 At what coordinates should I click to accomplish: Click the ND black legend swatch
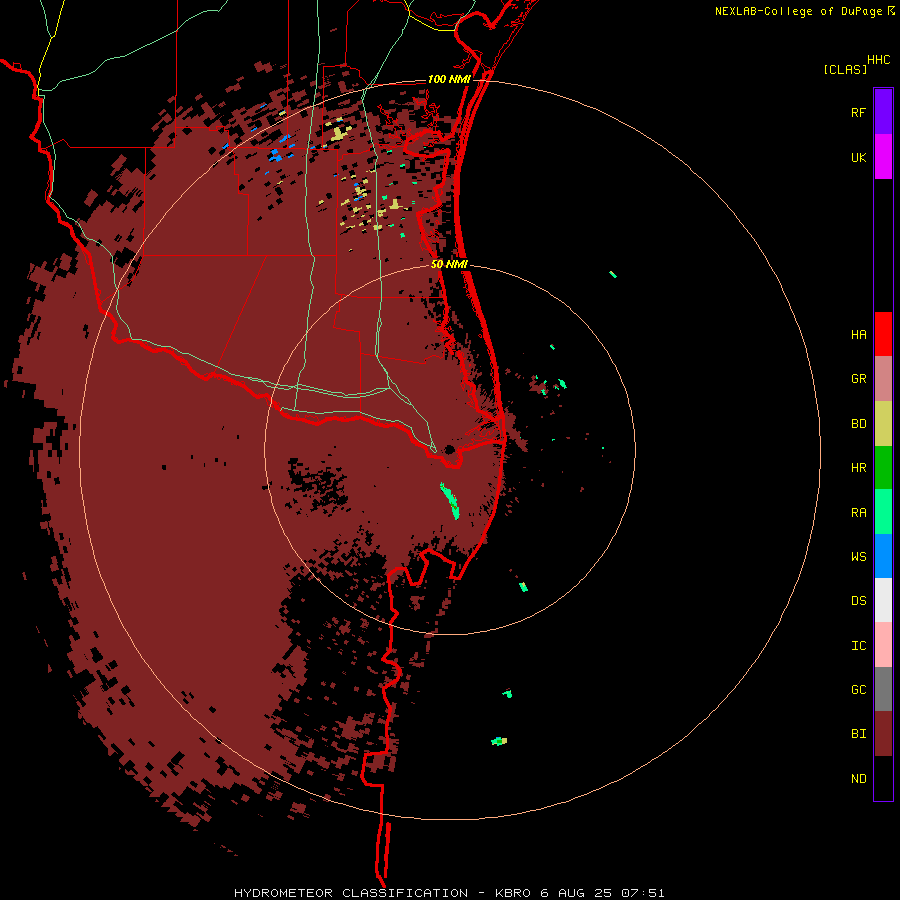tap(883, 778)
